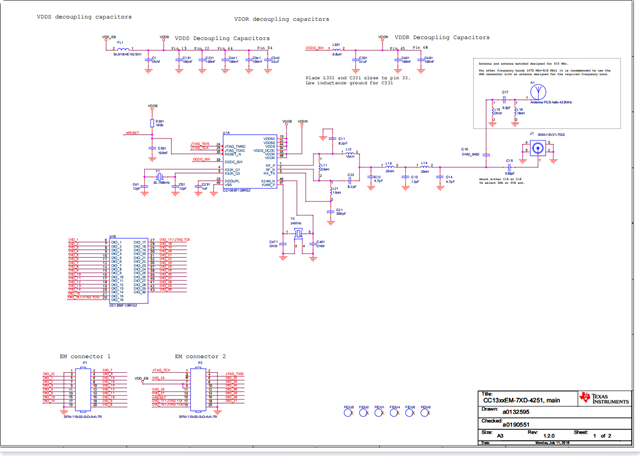Select the Y1 32.768kHz crystal symbol
640x456 pixels.
coord(159,176)
